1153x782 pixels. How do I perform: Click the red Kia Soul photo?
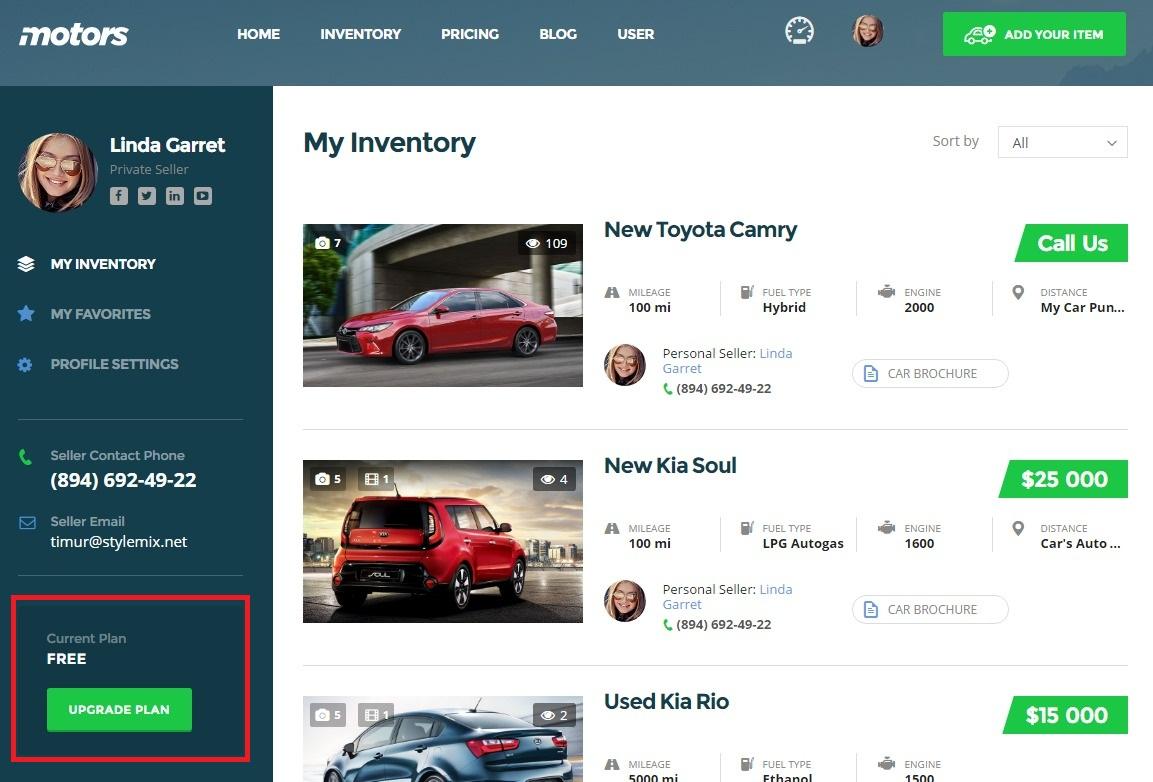point(443,541)
